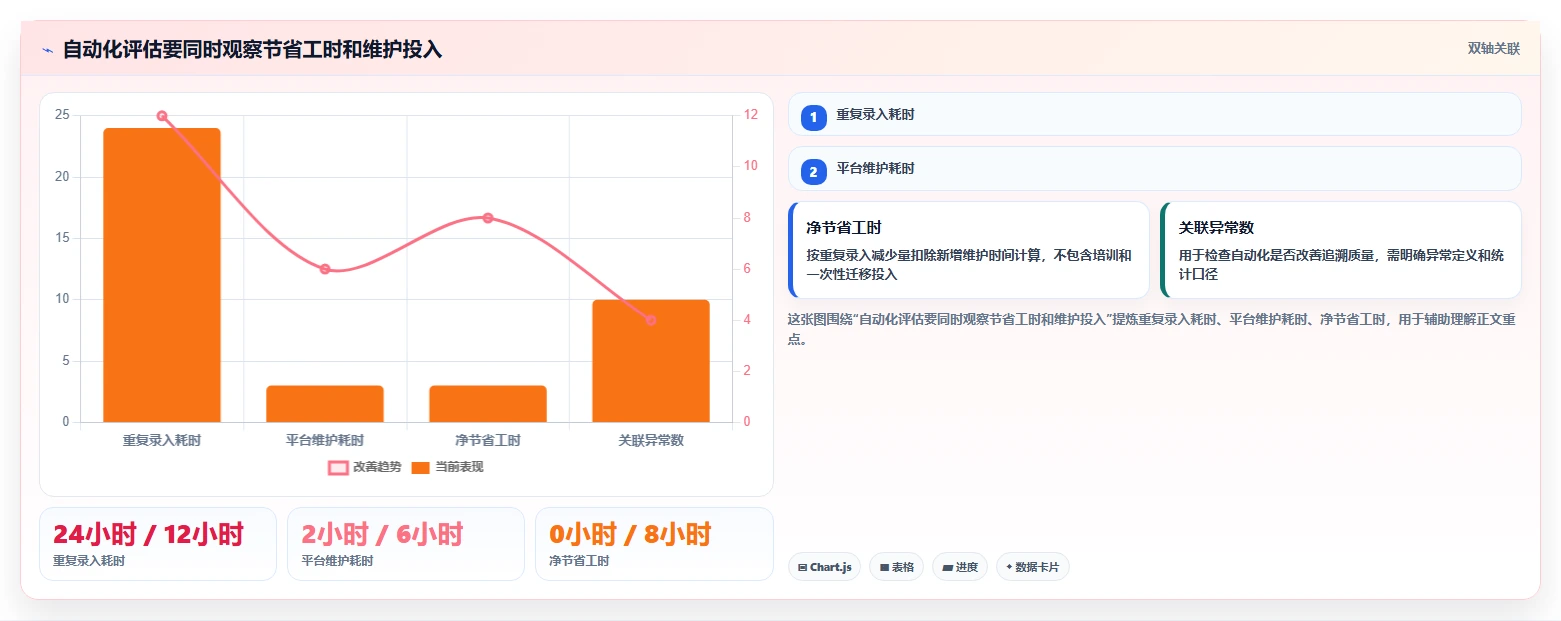This screenshot has width=1561, height=621.
Task: Click the orange 当前表现 legend swatch
Action: tap(421, 467)
